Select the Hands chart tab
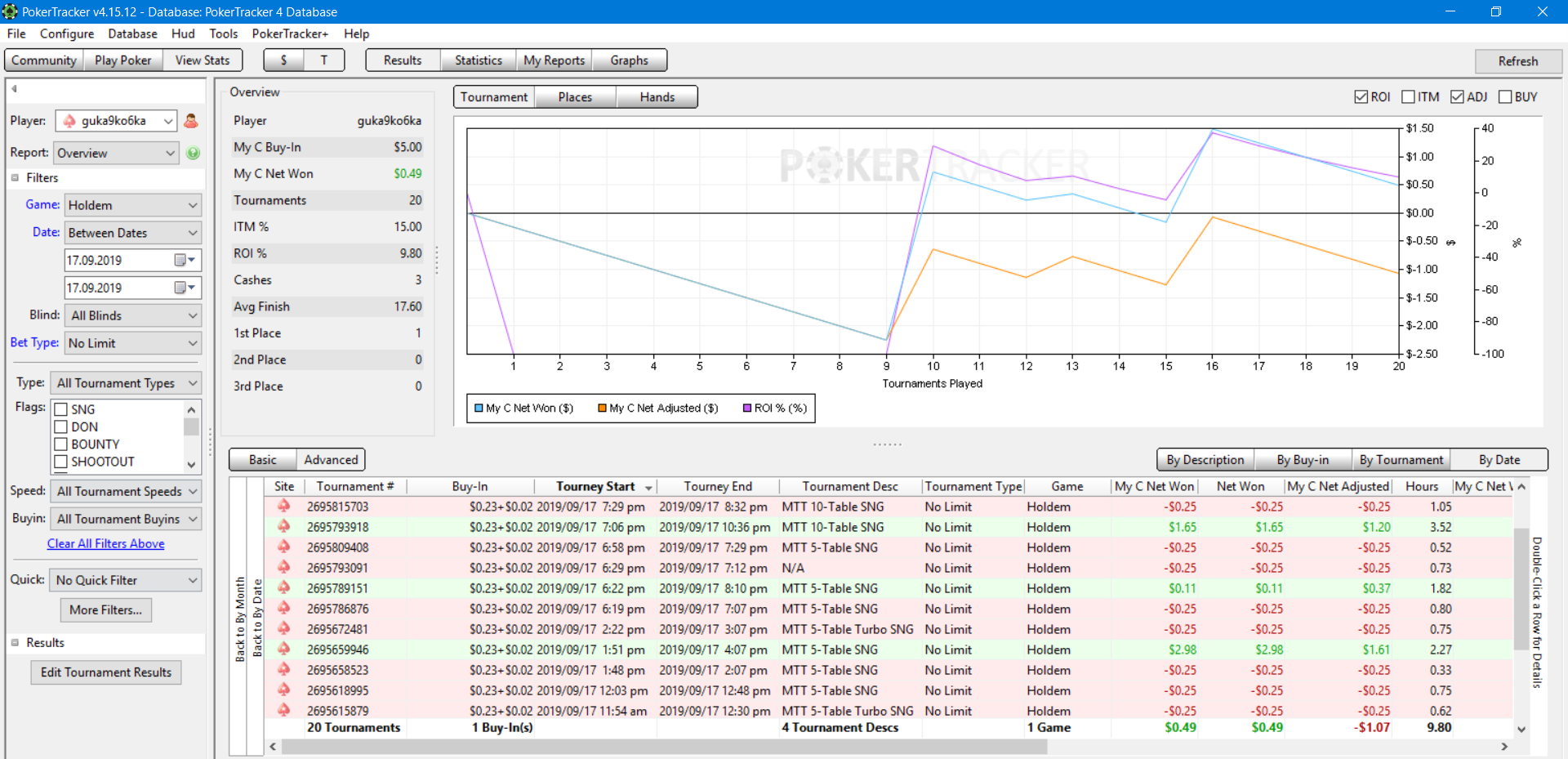Screen dimensions: 1568x759 (657, 97)
